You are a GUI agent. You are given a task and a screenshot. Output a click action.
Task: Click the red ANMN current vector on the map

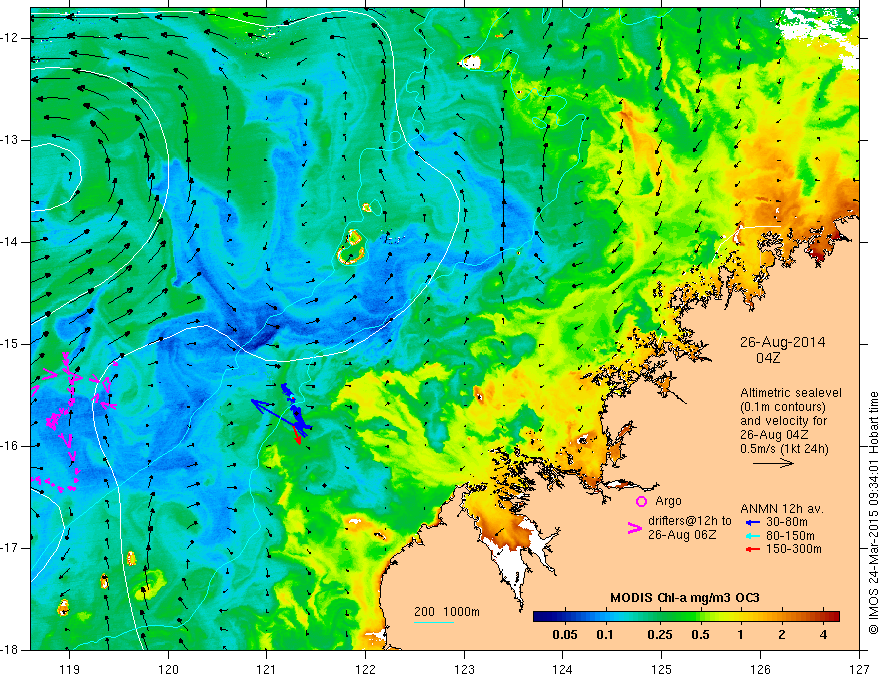click(296, 435)
